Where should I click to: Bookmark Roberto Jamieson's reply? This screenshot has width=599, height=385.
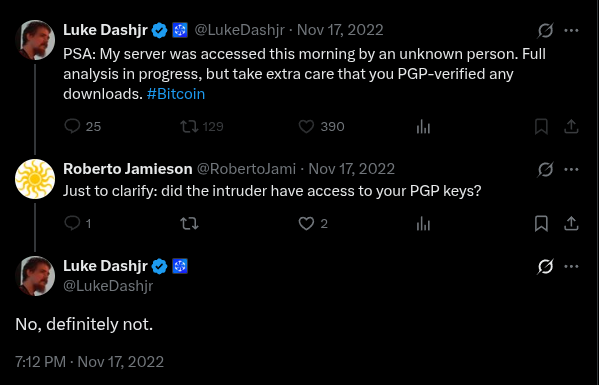click(541, 223)
